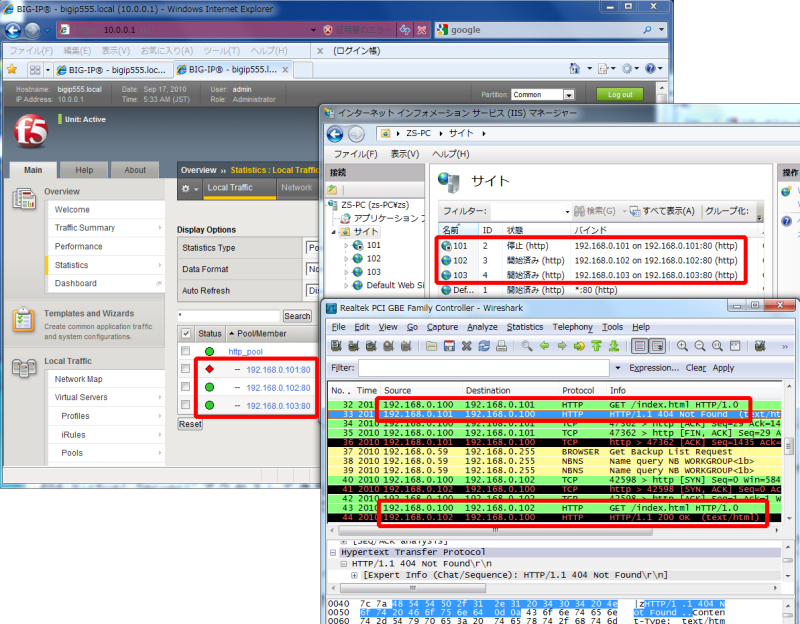Click the Wireshark print icon
800x624 pixels.
(499, 346)
